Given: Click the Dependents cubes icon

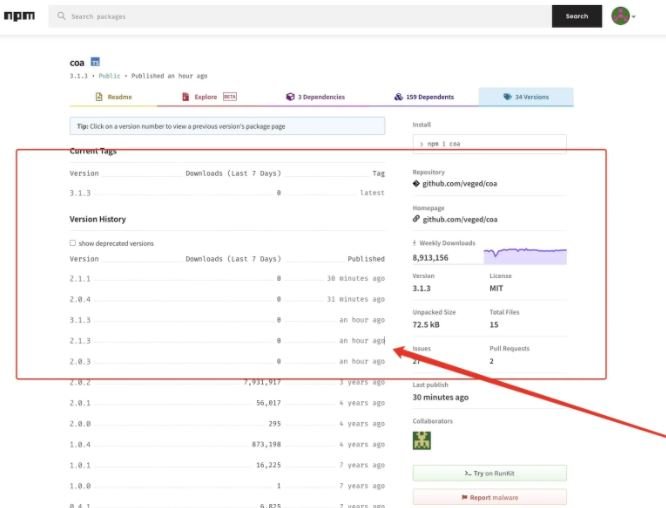Looking at the screenshot, I should coord(398,97).
